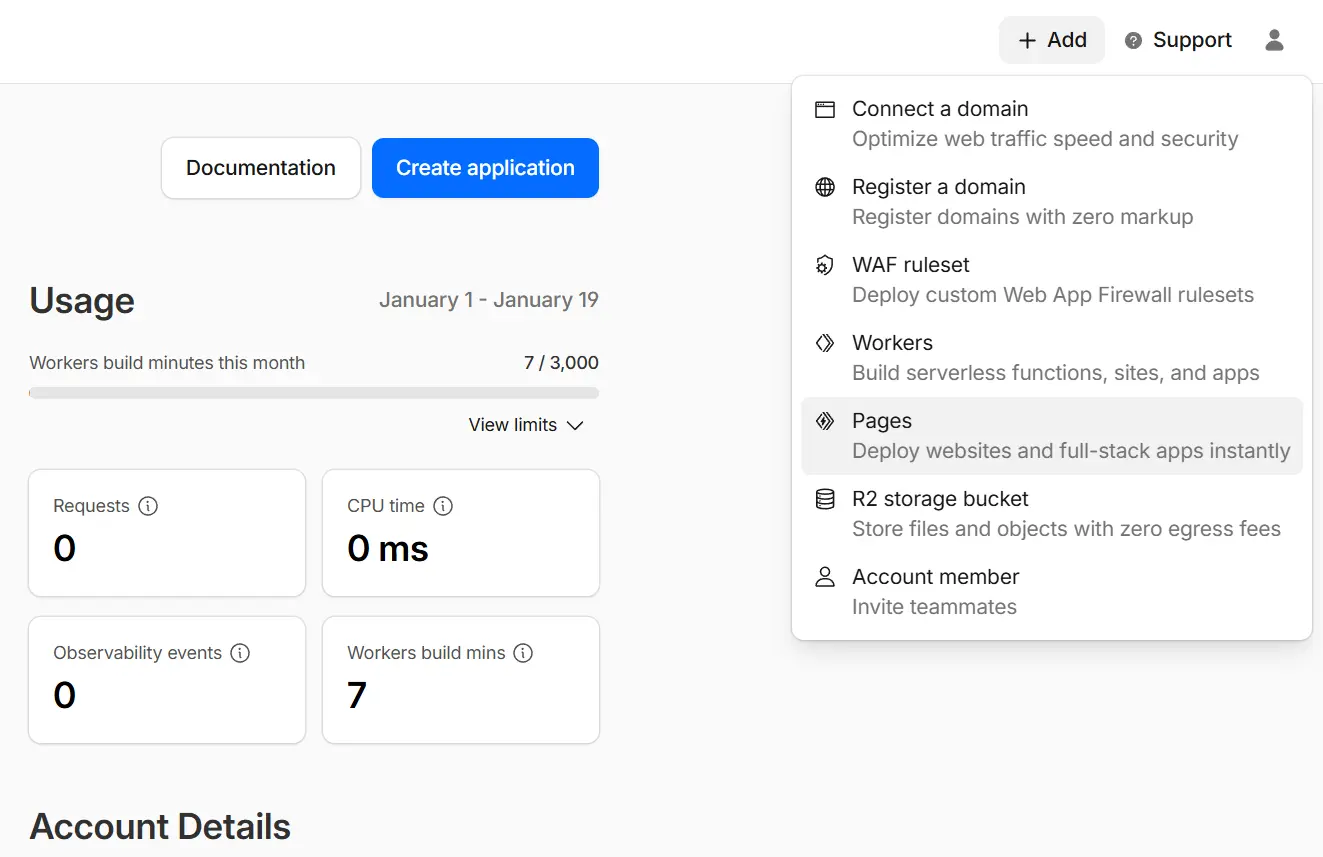Image resolution: width=1323 pixels, height=857 pixels.
Task: Collapse the Add dropdown menu
Action: click(x=1052, y=40)
